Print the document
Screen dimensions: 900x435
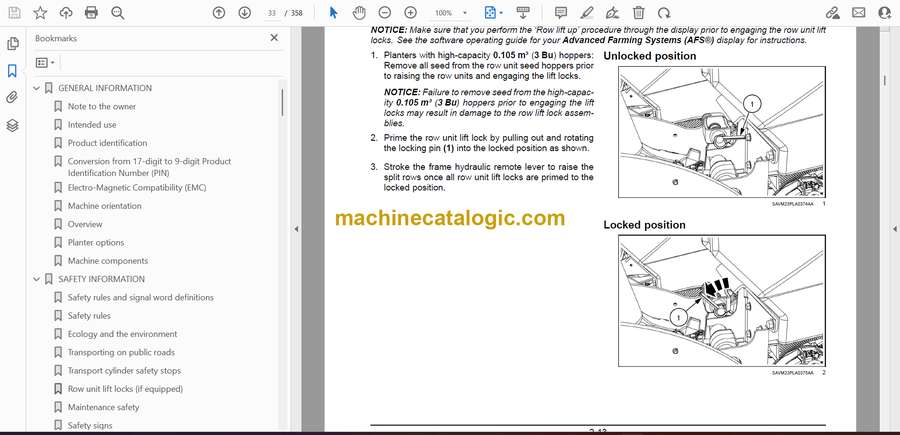coord(91,13)
